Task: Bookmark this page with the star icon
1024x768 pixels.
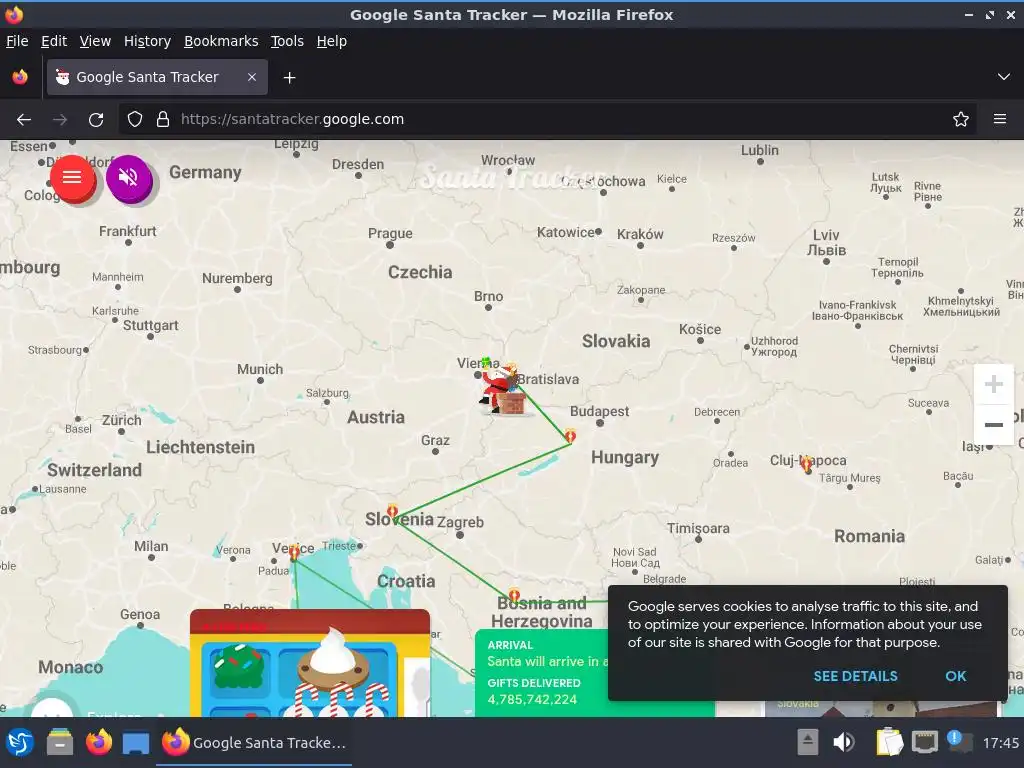Action: (x=961, y=120)
